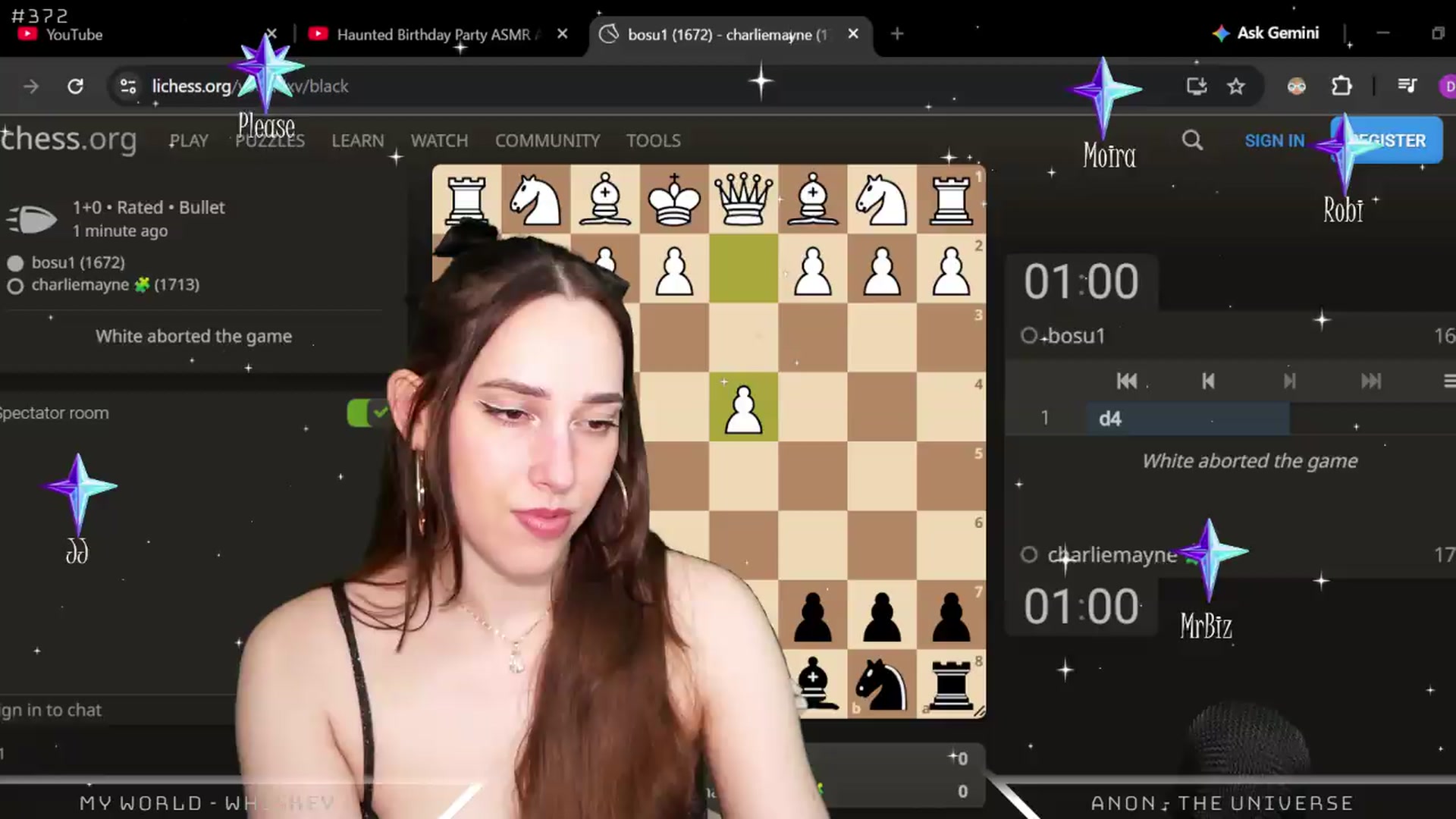Open the browser extensions puzzle icon
This screenshot has width=1456, height=819.
coord(1341,86)
